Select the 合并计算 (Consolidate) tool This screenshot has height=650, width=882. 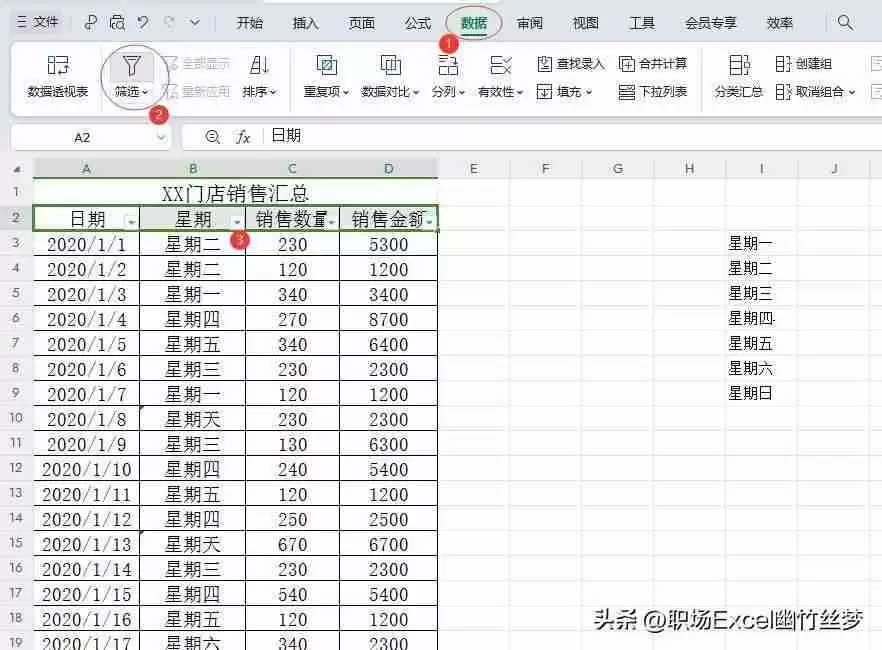click(657, 62)
